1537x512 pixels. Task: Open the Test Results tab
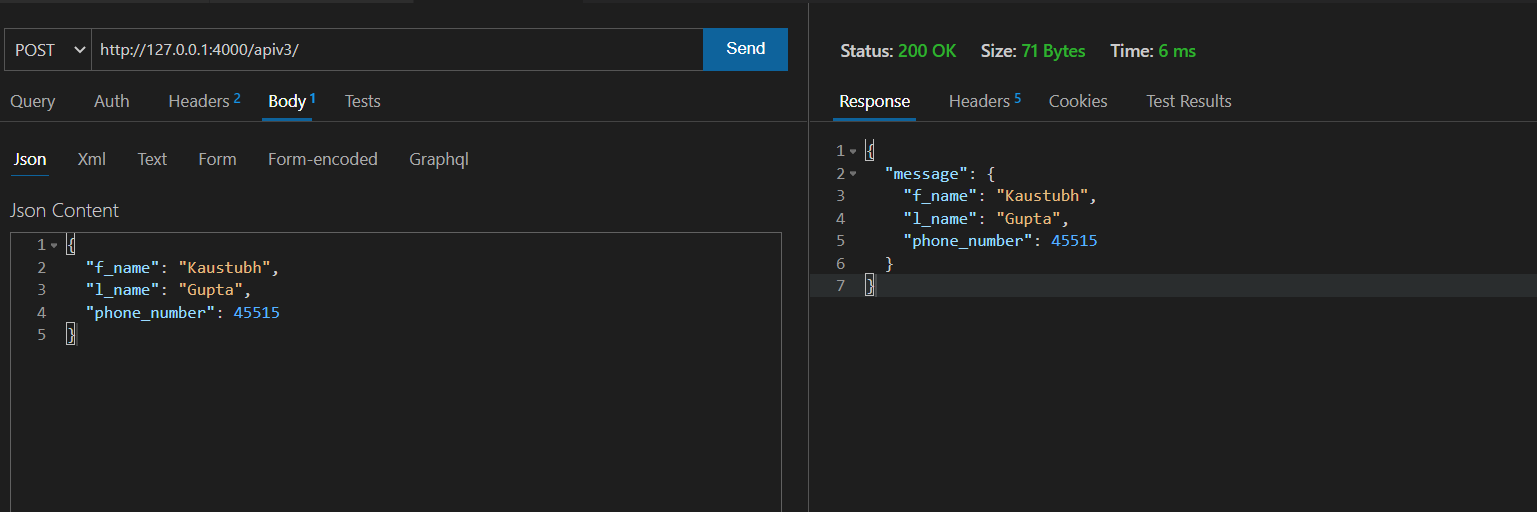coord(1189,101)
